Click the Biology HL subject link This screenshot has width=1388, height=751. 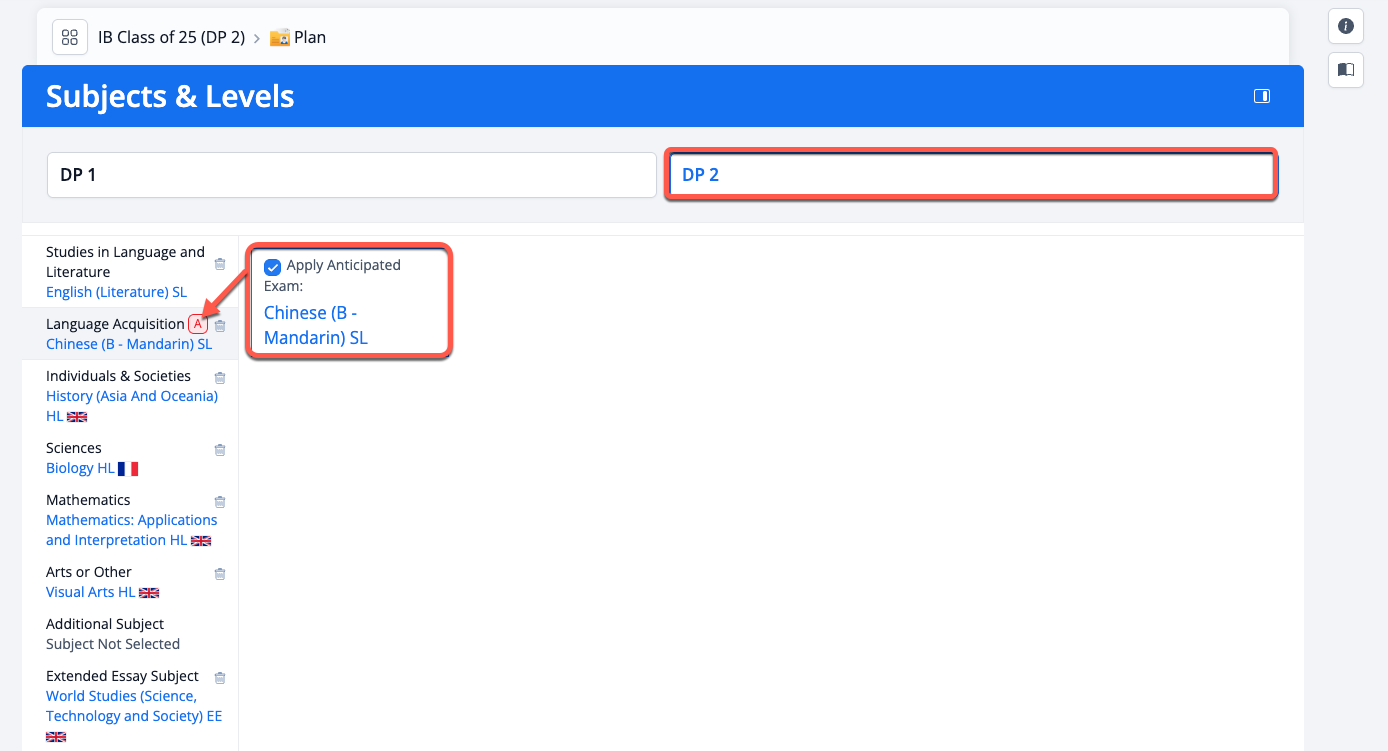tap(80, 468)
